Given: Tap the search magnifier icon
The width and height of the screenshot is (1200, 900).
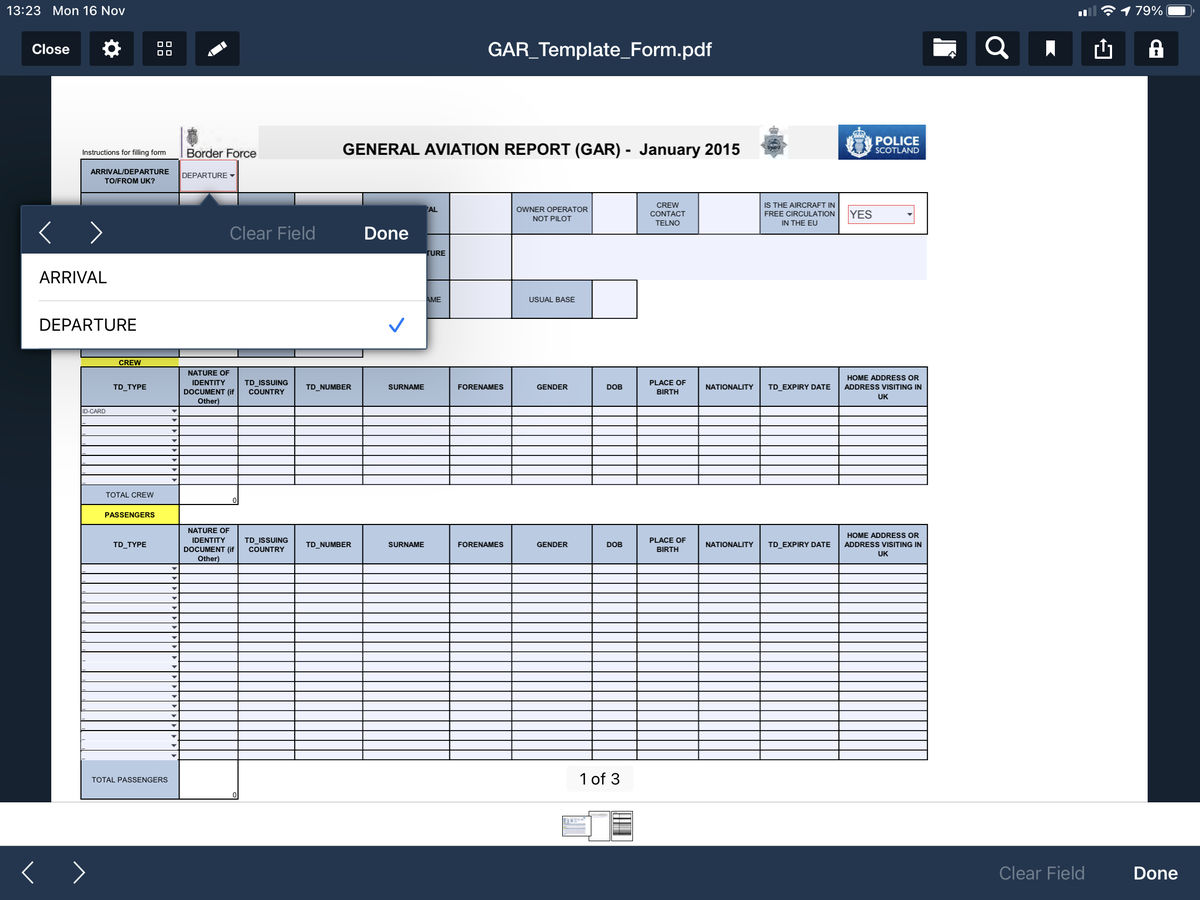Looking at the screenshot, I should 997,49.
